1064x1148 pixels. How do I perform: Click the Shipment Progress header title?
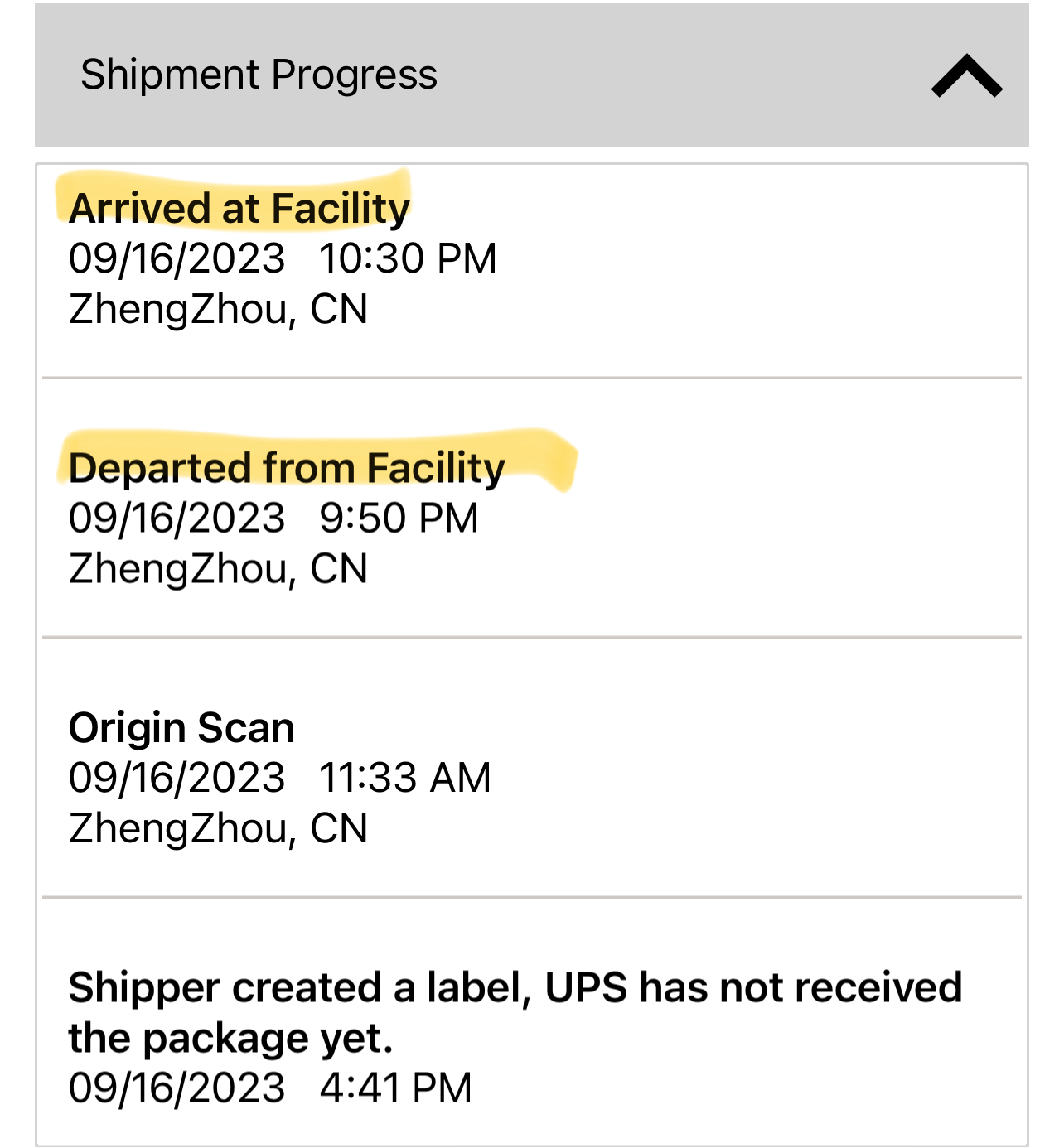[x=259, y=75]
